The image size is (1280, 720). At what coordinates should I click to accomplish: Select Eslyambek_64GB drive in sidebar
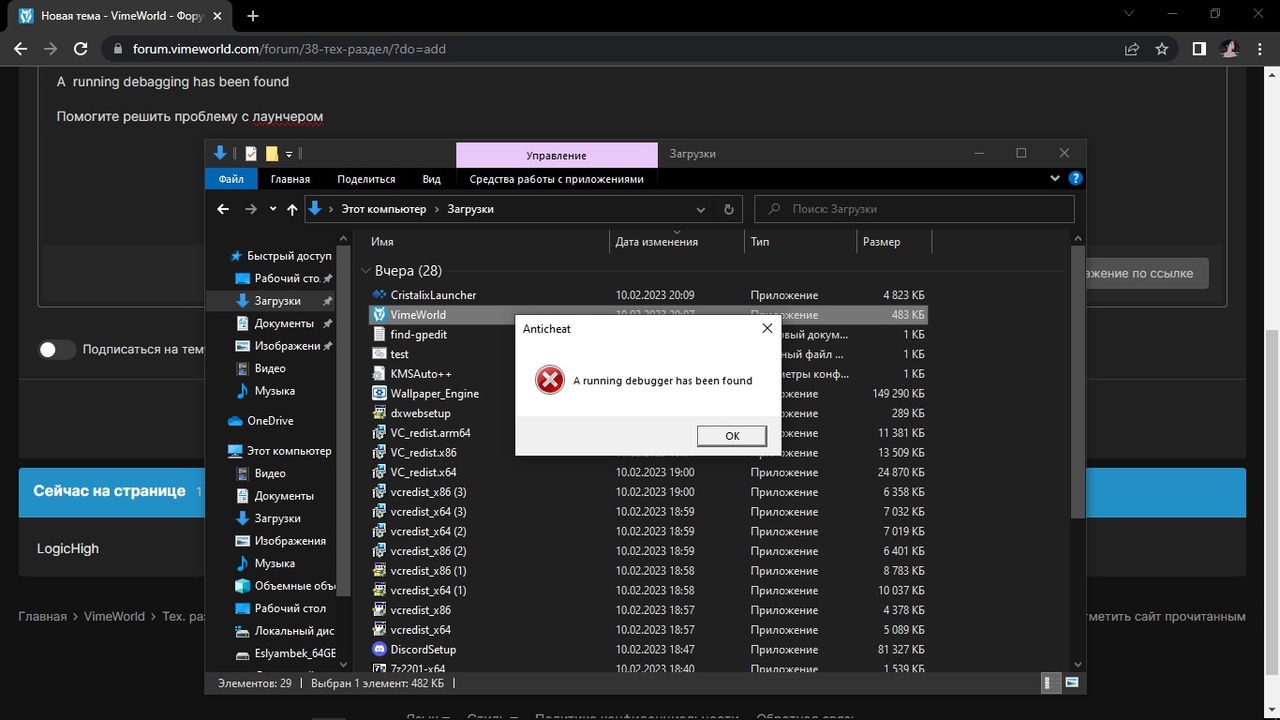(x=284, y=654)
